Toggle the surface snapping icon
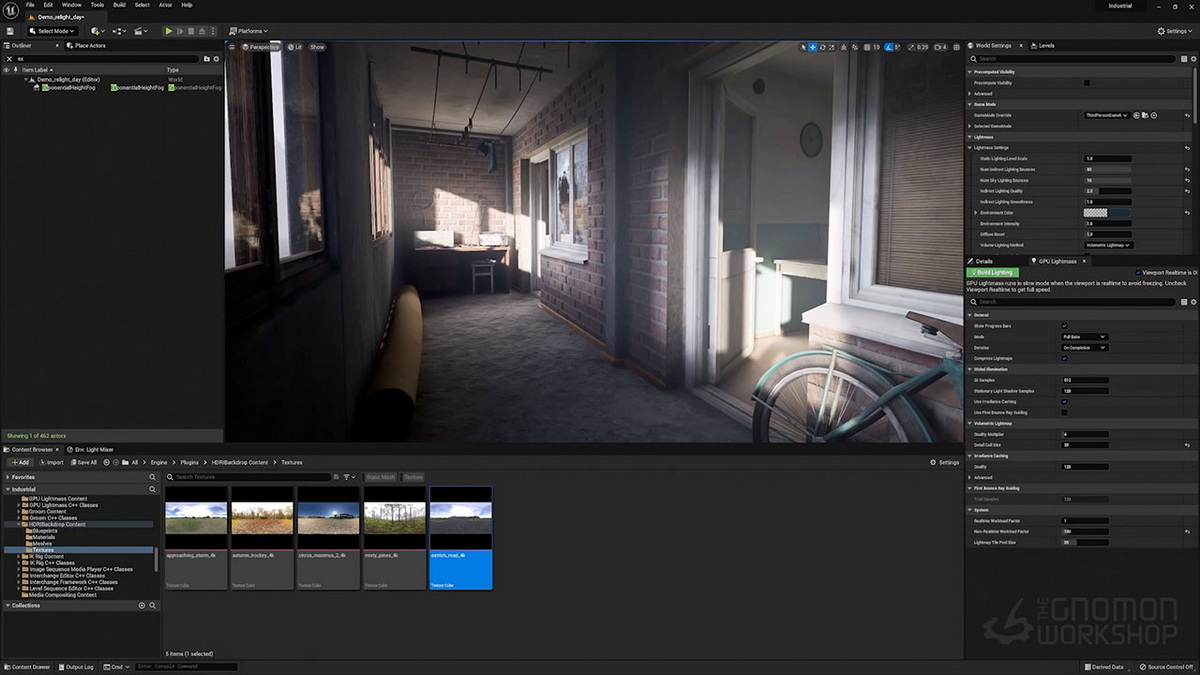Image resolution: width=1200 pixels, height=675 pixels. [x=853, y=47]
